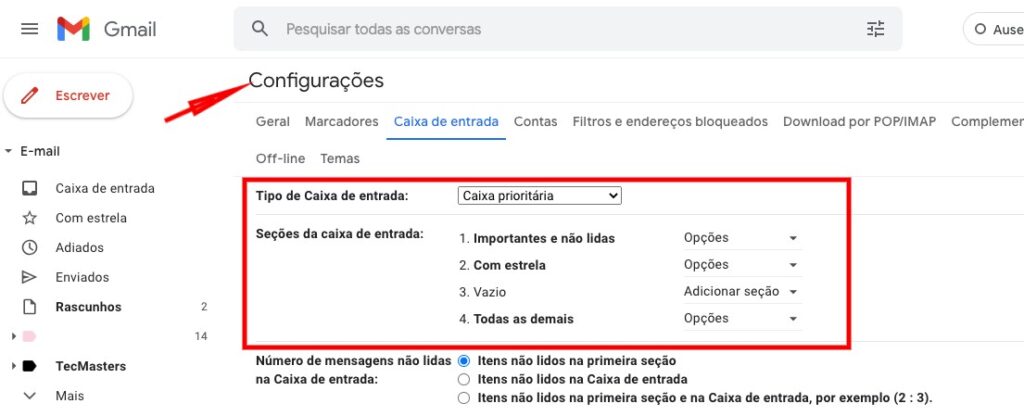Click the Gmail logo

(107, 29)
